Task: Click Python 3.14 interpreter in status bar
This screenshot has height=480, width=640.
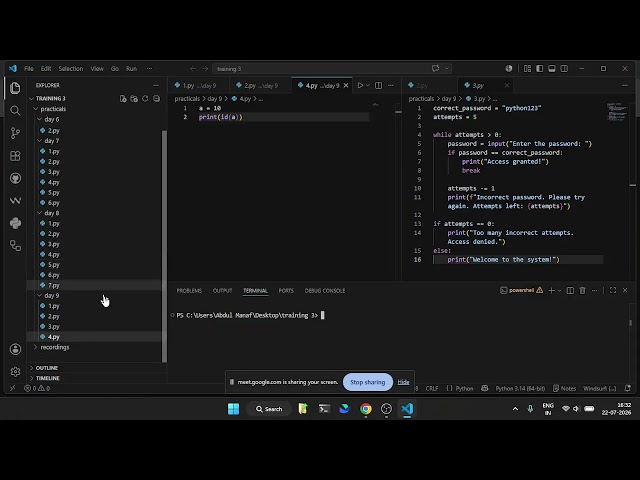Action: click(520, 388)
